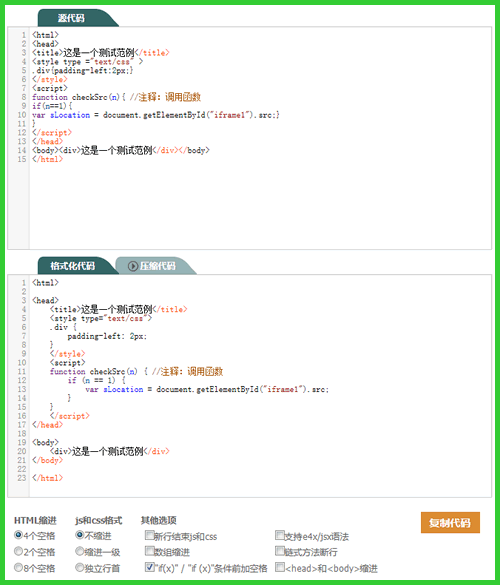
Task: Click source line <body><div>这是一个测试范例</div></body>
Action: pyautogui.click(x=121, y=150)
